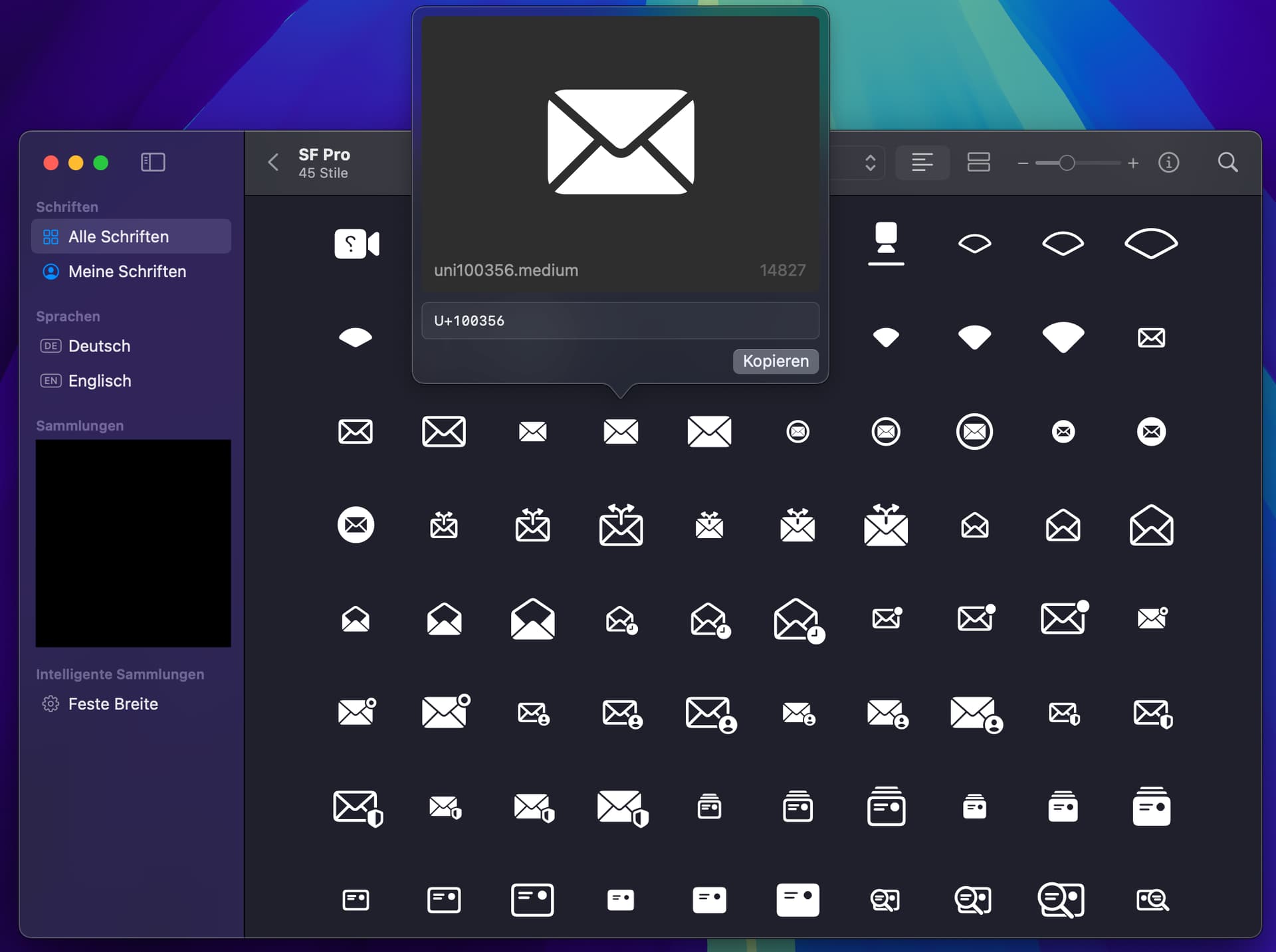Switch to the stacked repertoire view mode
The width and height of the screenshot is (1276, 952).
click(978, 162)
